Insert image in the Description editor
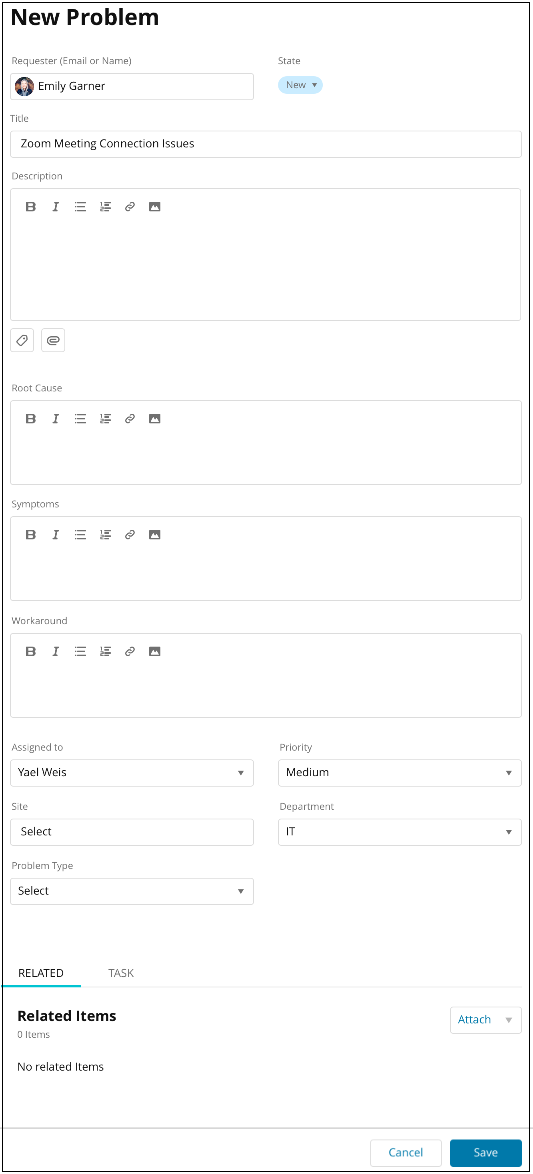The height and width of the screenshot is (1174, 533). [x=154, y=207]
